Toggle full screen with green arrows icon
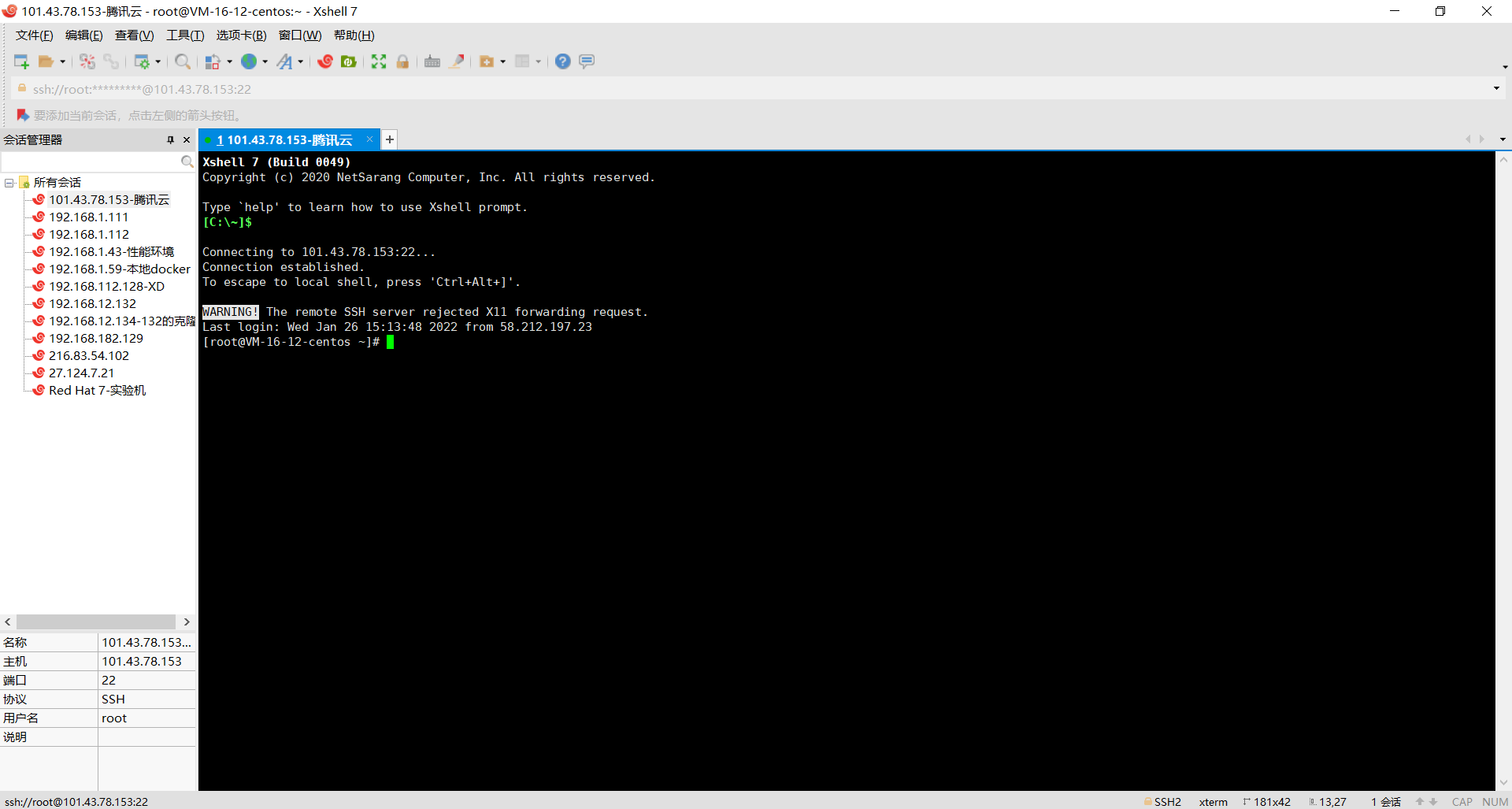Viewport: 1512px width, 809px height. tap(379, 61)
